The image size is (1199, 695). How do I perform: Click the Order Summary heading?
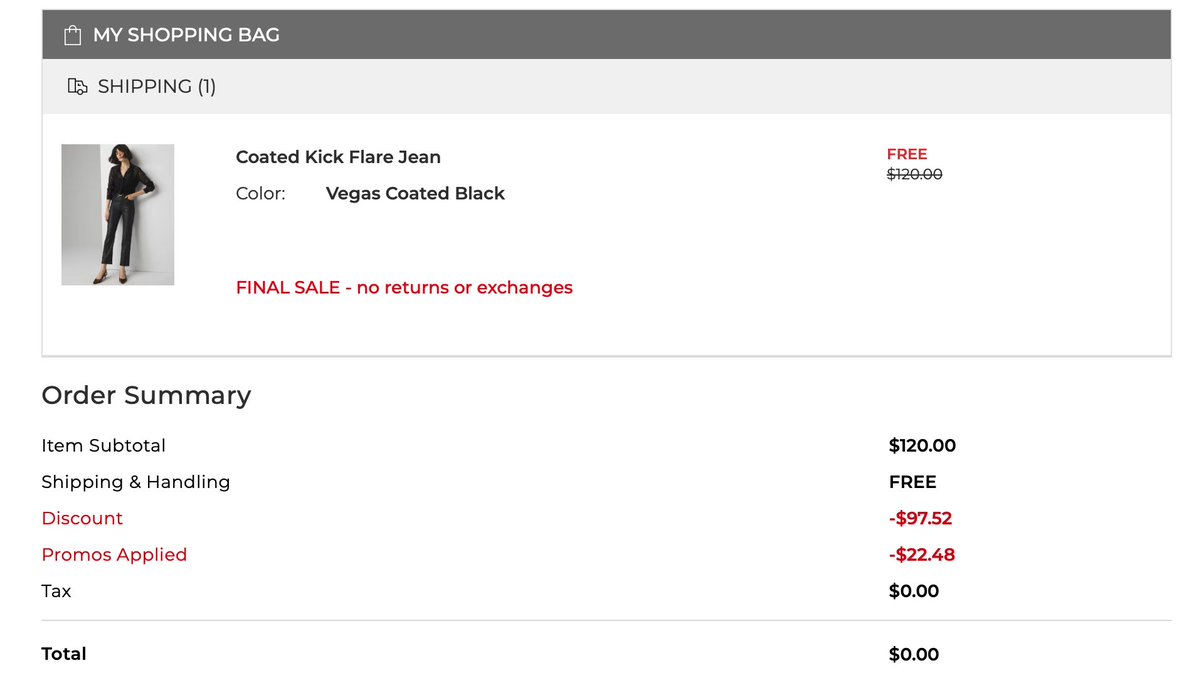coord(146,396)
